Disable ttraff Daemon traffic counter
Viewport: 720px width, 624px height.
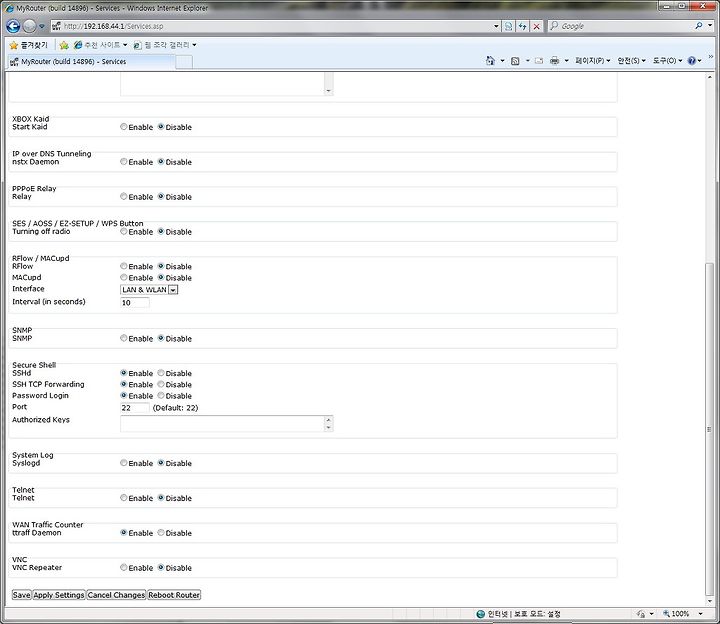(161, 533)
